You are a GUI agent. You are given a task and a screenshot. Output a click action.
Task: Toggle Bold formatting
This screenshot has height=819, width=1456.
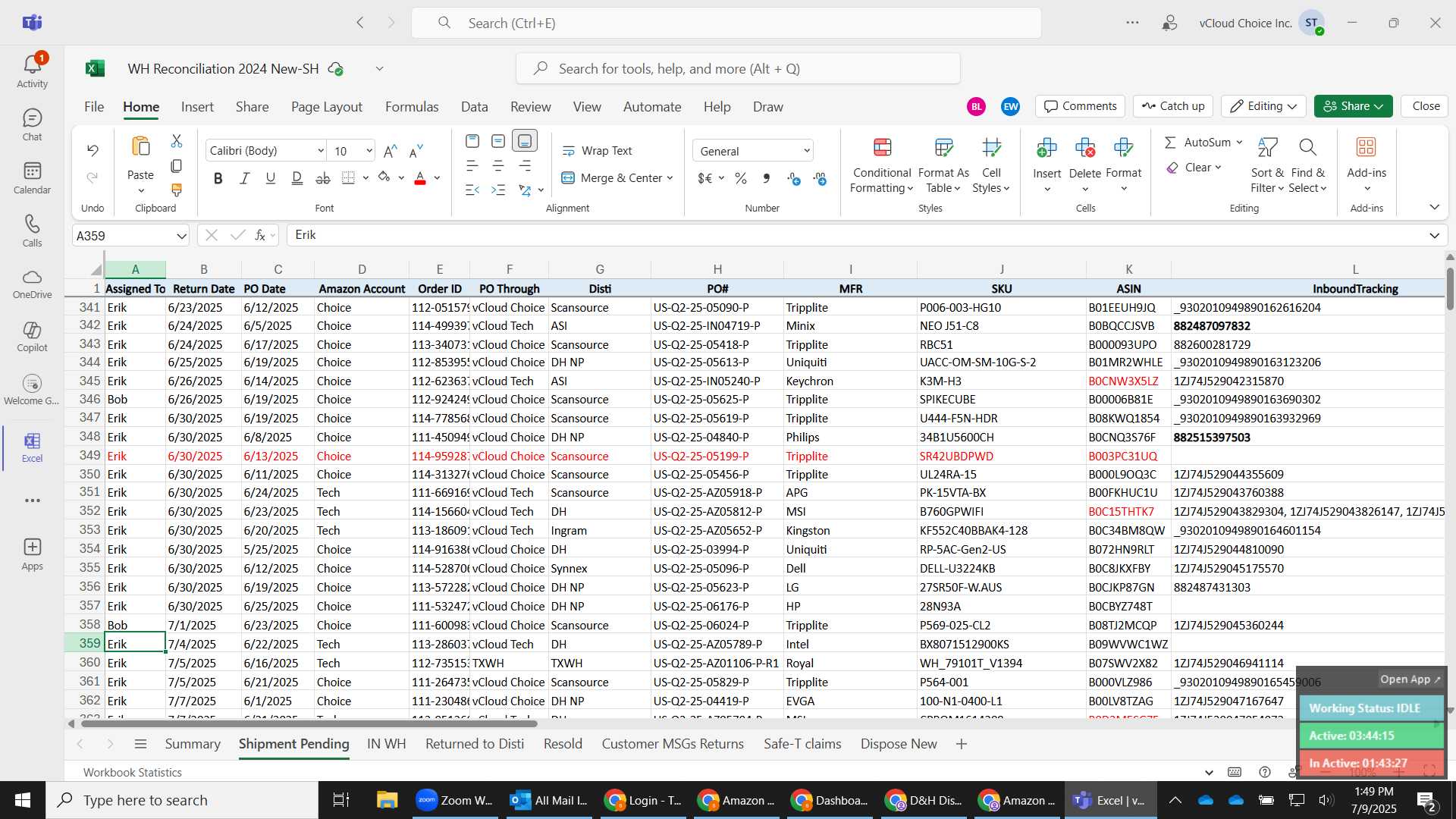(x=218, y=178)
